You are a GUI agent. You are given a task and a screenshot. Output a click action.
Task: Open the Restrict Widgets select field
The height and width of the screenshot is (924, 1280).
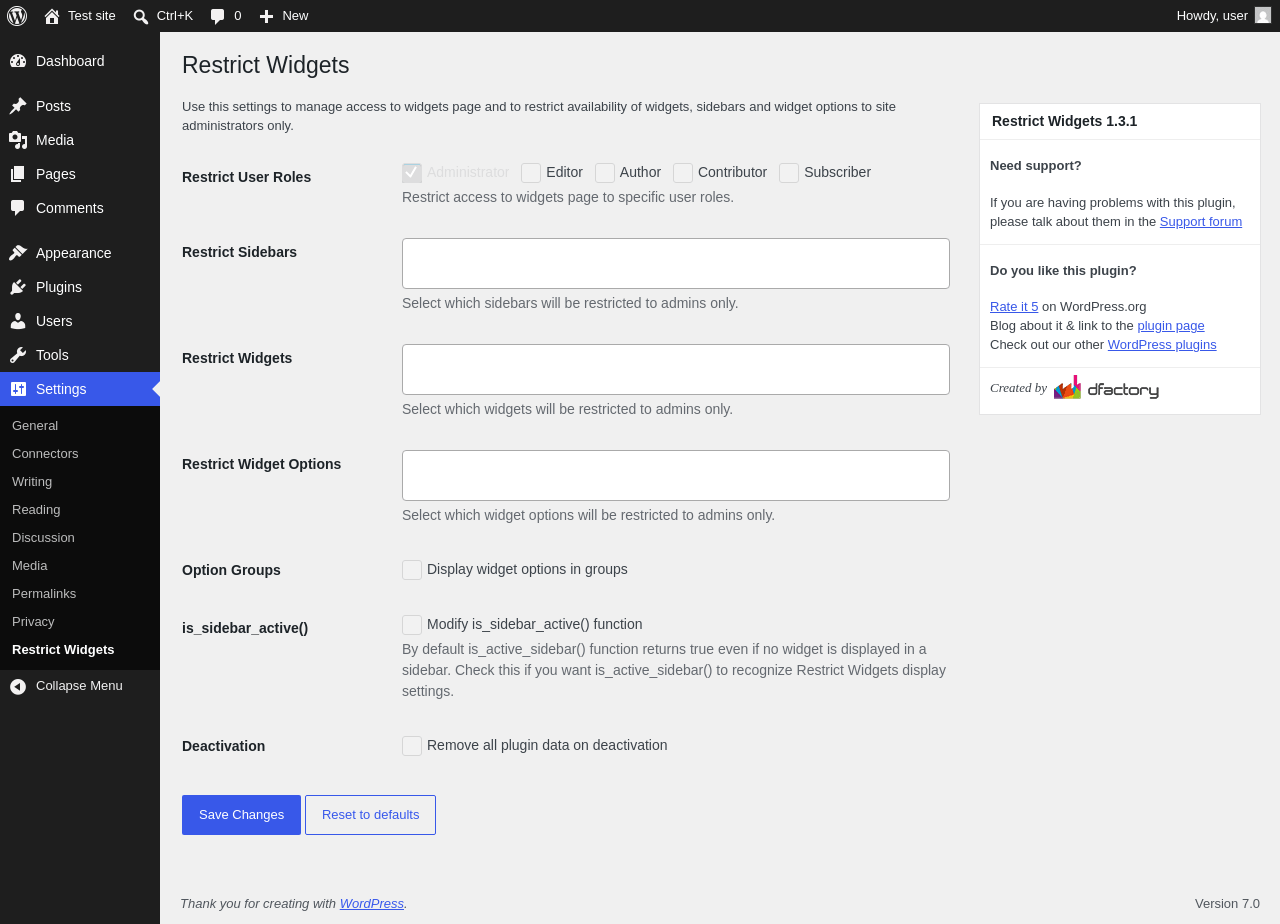click(676, 369)
